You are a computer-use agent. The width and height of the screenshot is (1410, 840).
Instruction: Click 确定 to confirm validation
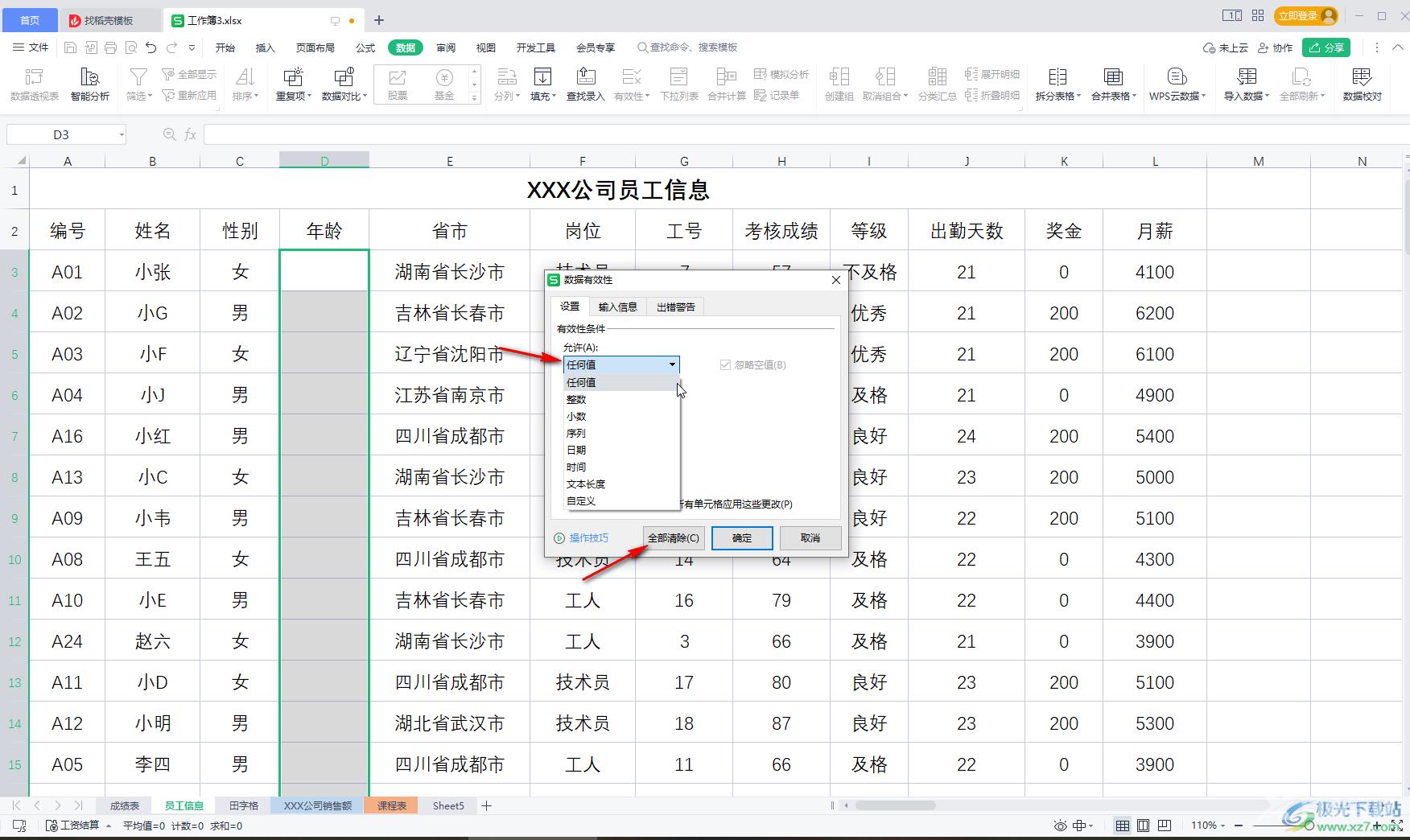coord(742,537)
